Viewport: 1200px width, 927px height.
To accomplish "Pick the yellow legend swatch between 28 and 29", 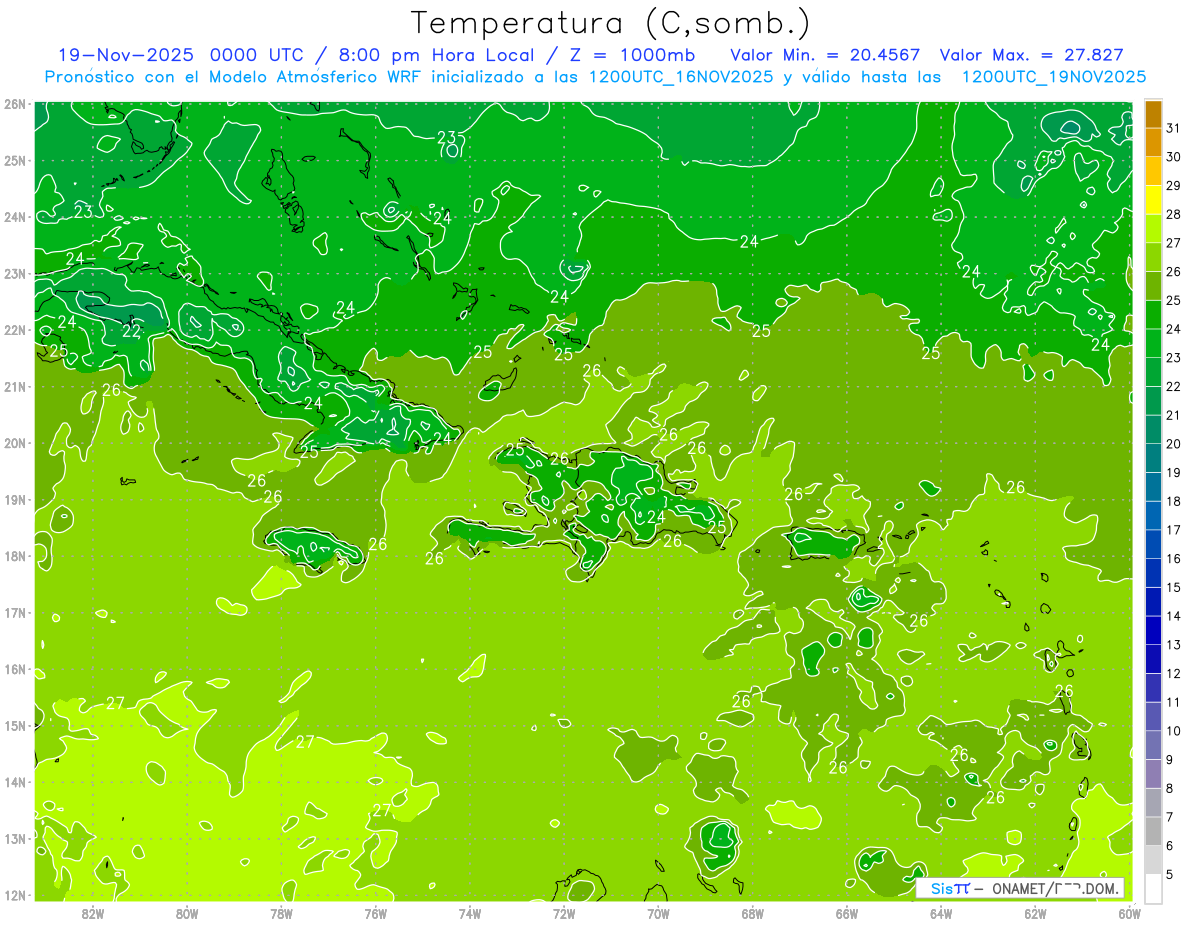I will [x=1153, y=200].
